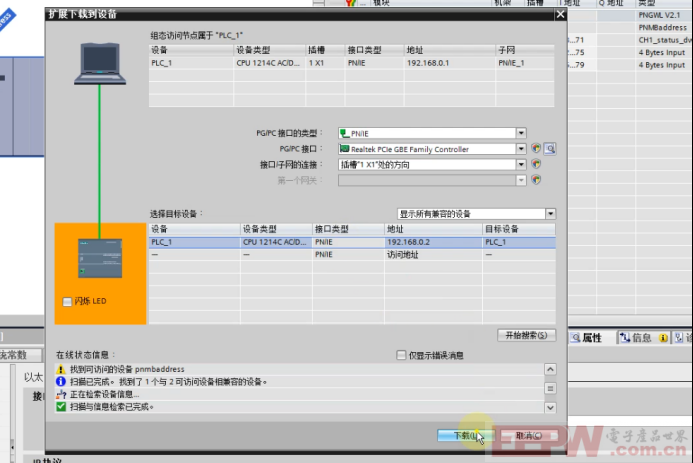Click the Cancel button
This screenshot has width=693, height=463.
[x=529, y=436]
